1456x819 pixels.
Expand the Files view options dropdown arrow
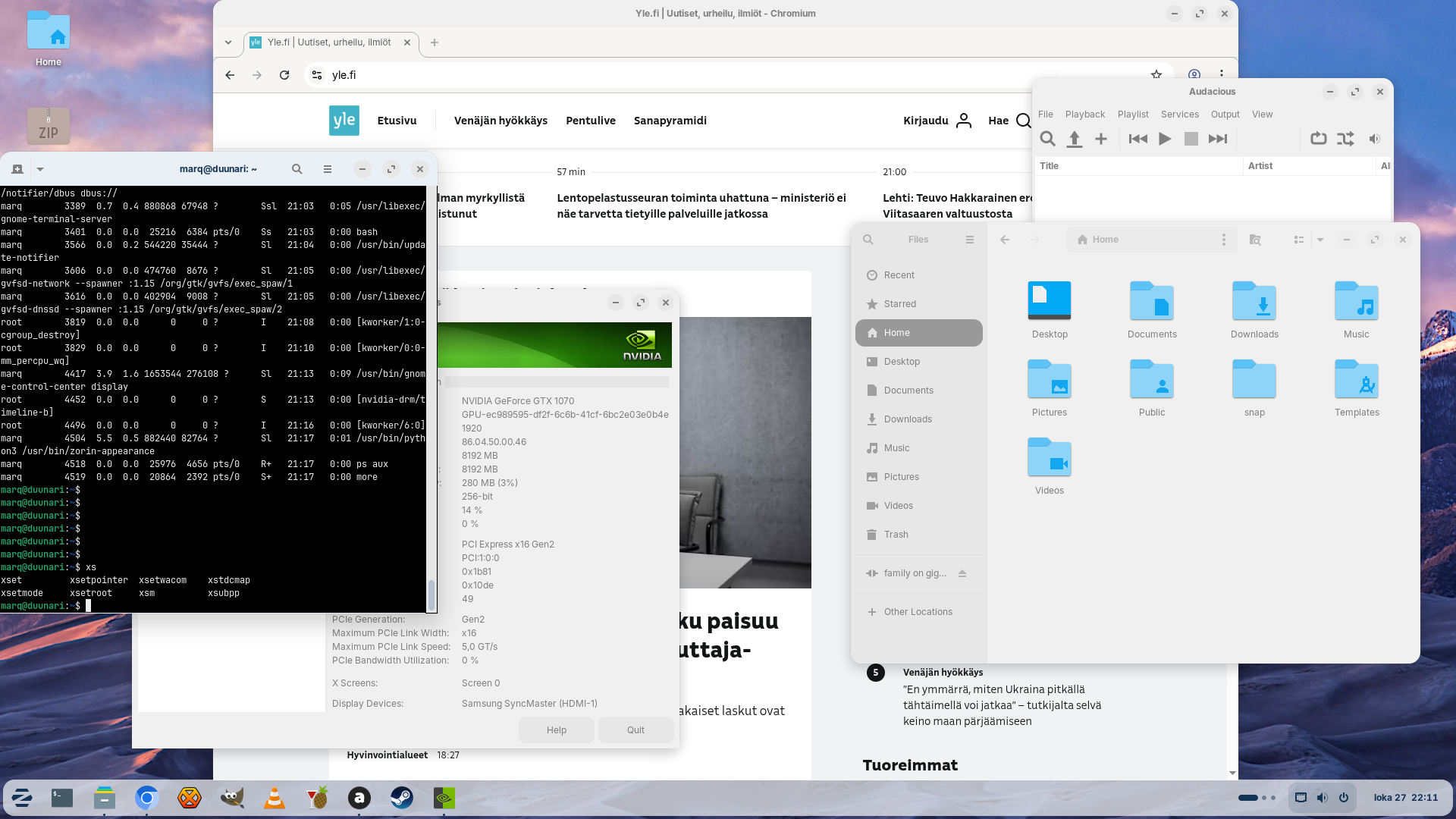click(x=1320, y=240)
